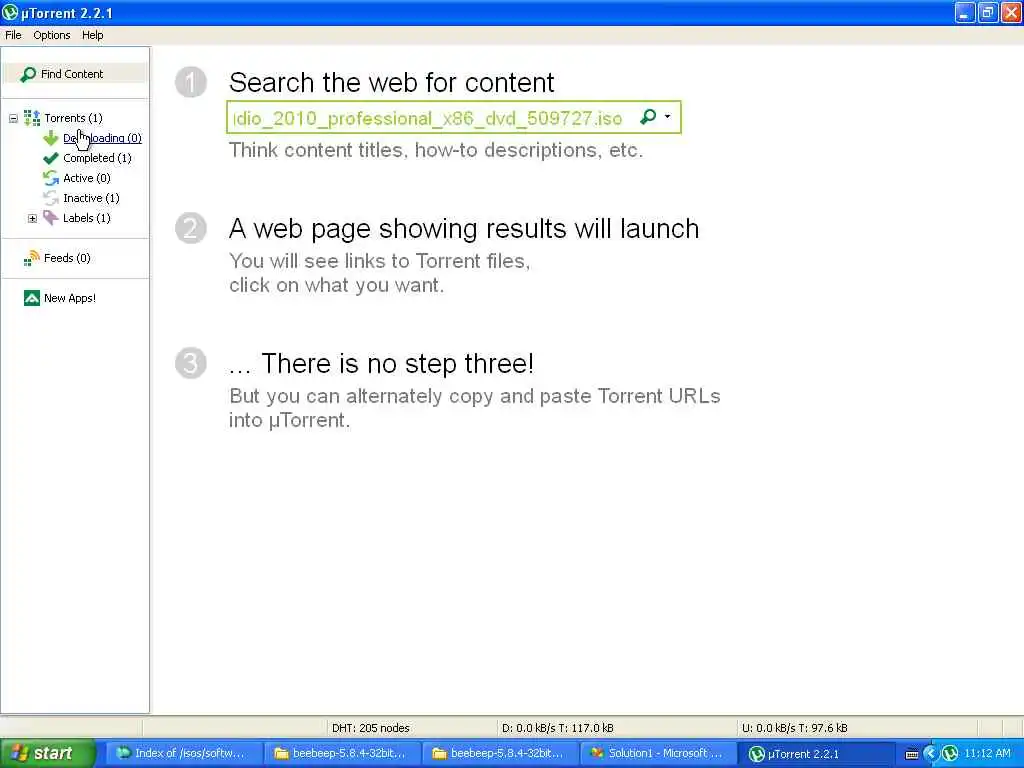The height and width of the screenshot is (768, 1024).
Task: Open the Options menu
Action: click(x=52, y=35)
